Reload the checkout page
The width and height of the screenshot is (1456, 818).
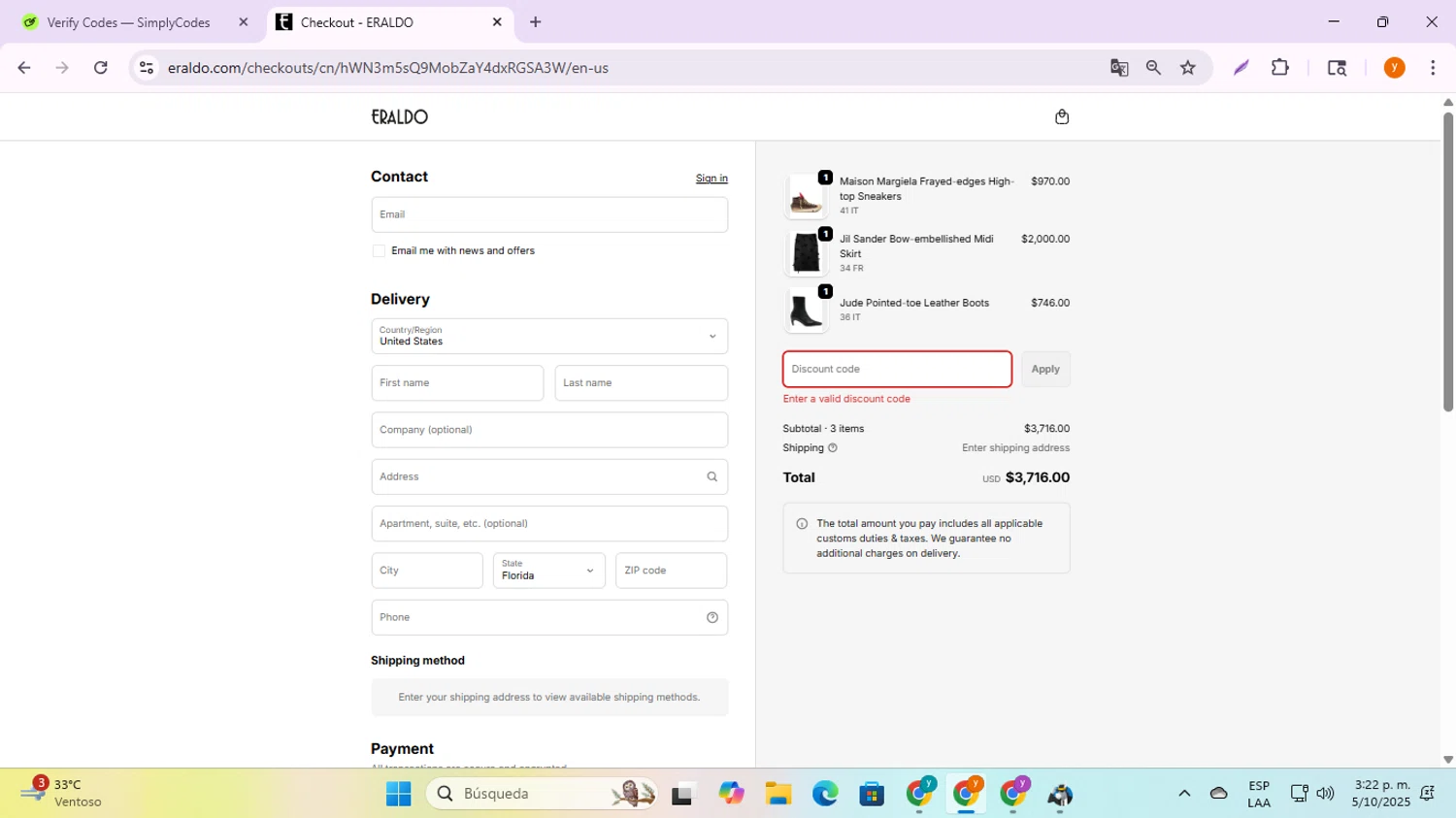100,68
